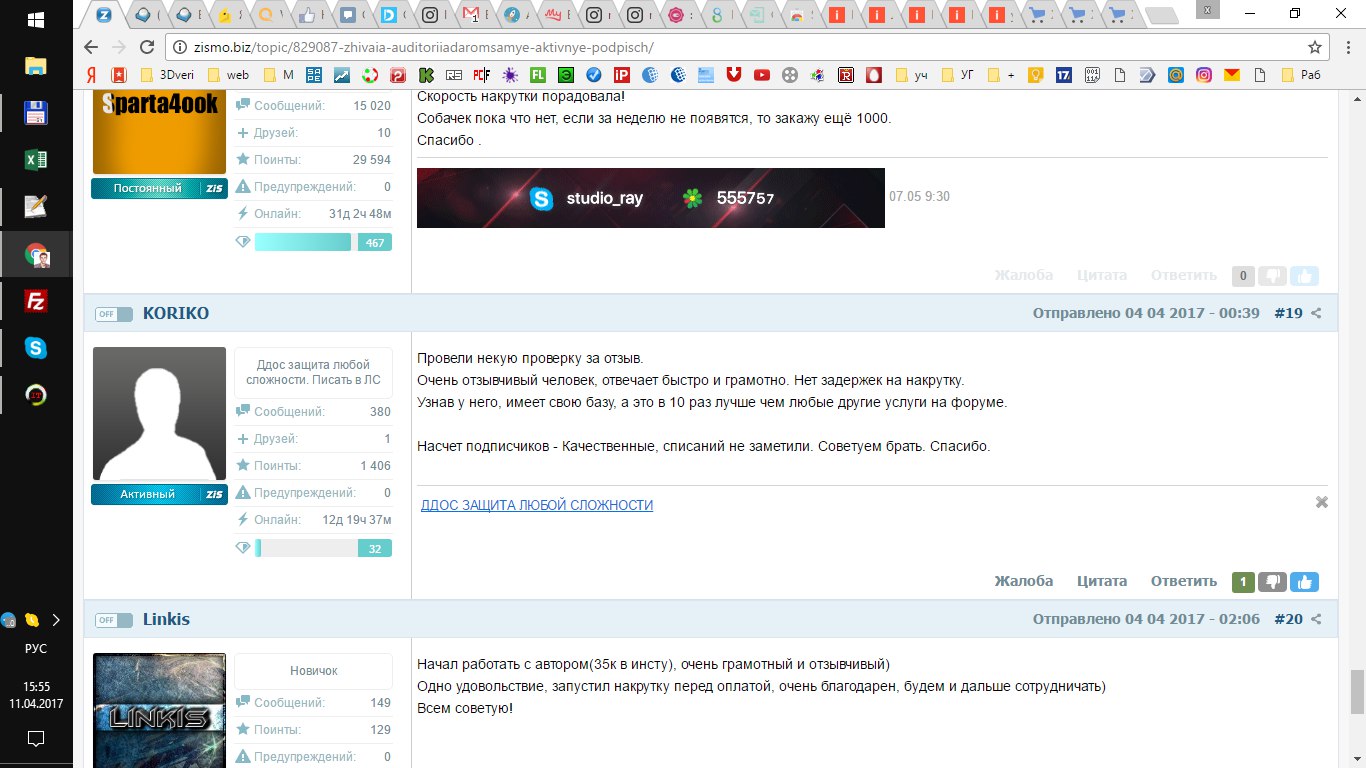Hide KORIKO's signature with the X
The width and height of the screenshot is (1366, 768).
(x=1321, y=502)
